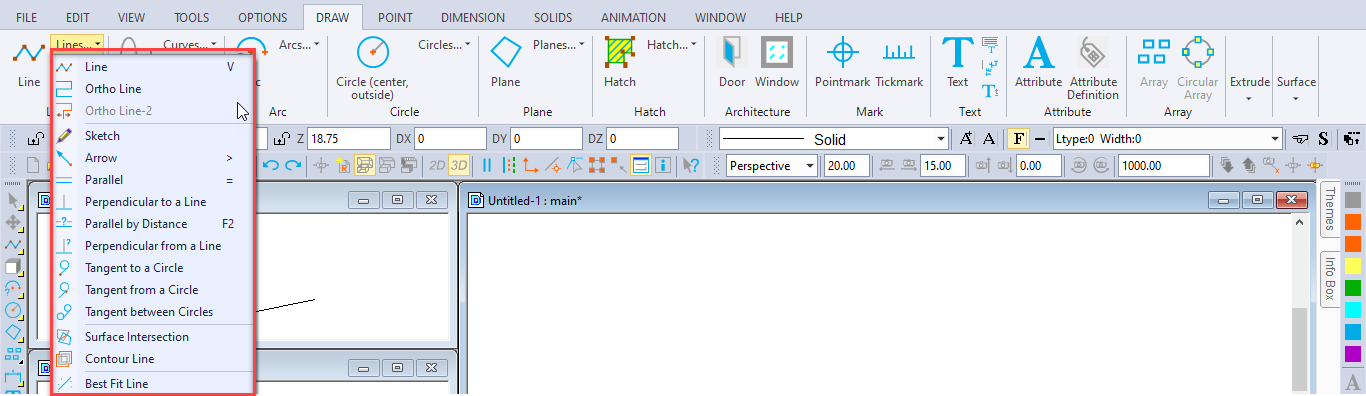Open the Lines dropdown in the ribbon
1366x396 pixels.
point(78,44)
